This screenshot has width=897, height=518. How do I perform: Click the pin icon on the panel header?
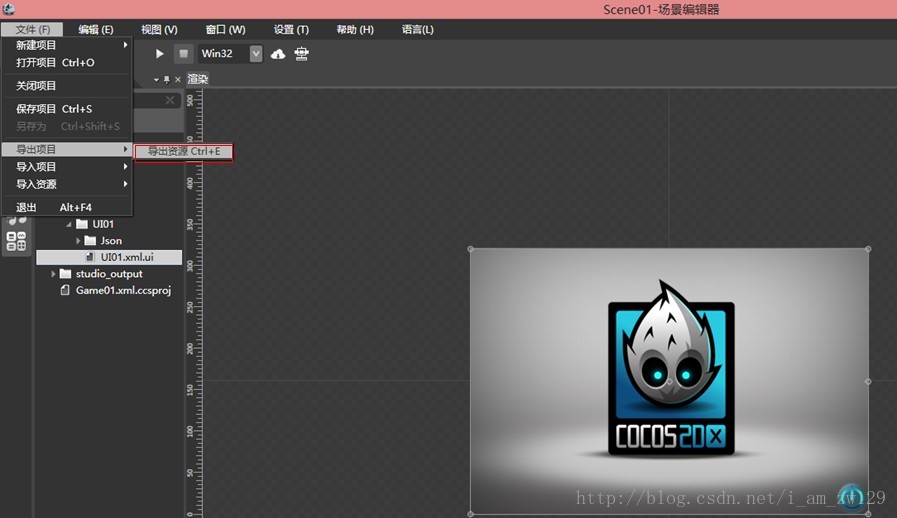[x=166, y=79]
